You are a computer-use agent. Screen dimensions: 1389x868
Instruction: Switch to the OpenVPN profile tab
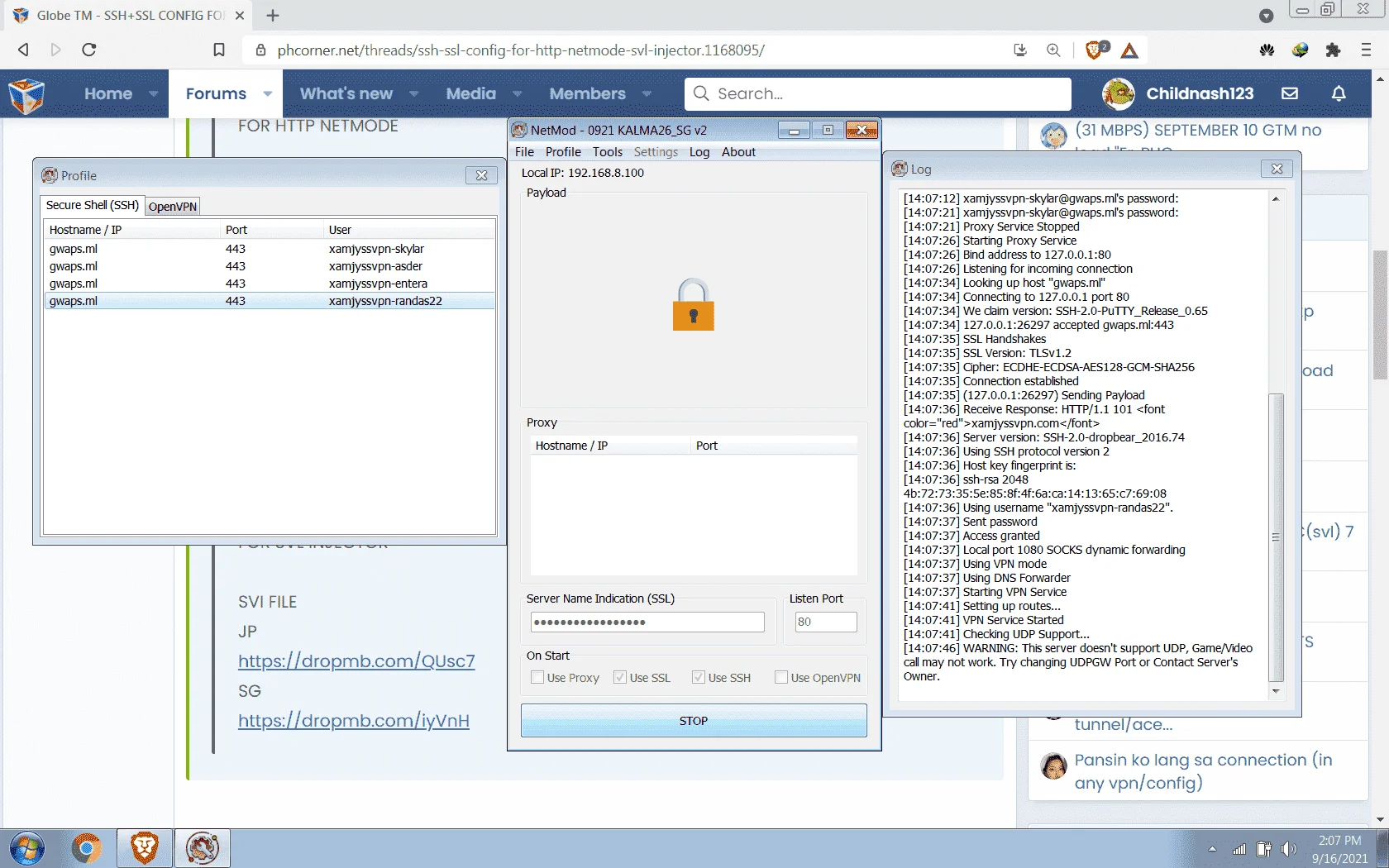(x=173, y=207)
